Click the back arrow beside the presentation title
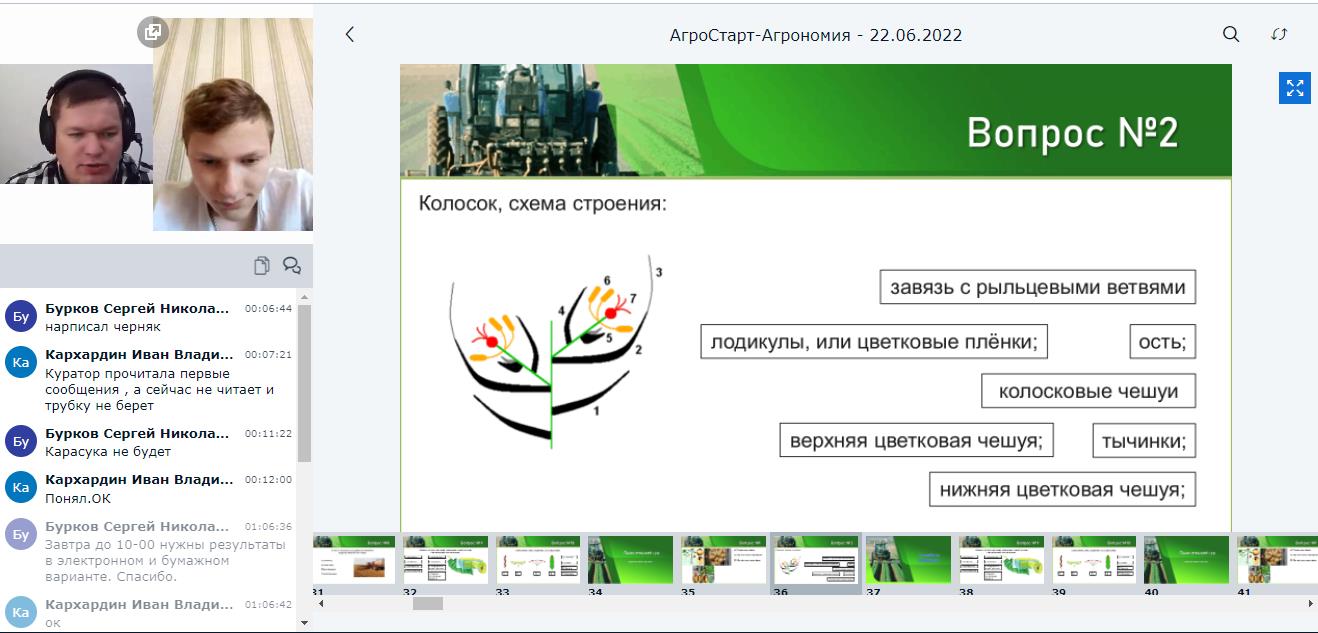This screenshot has height=633, width=1318. coord(350,35)
